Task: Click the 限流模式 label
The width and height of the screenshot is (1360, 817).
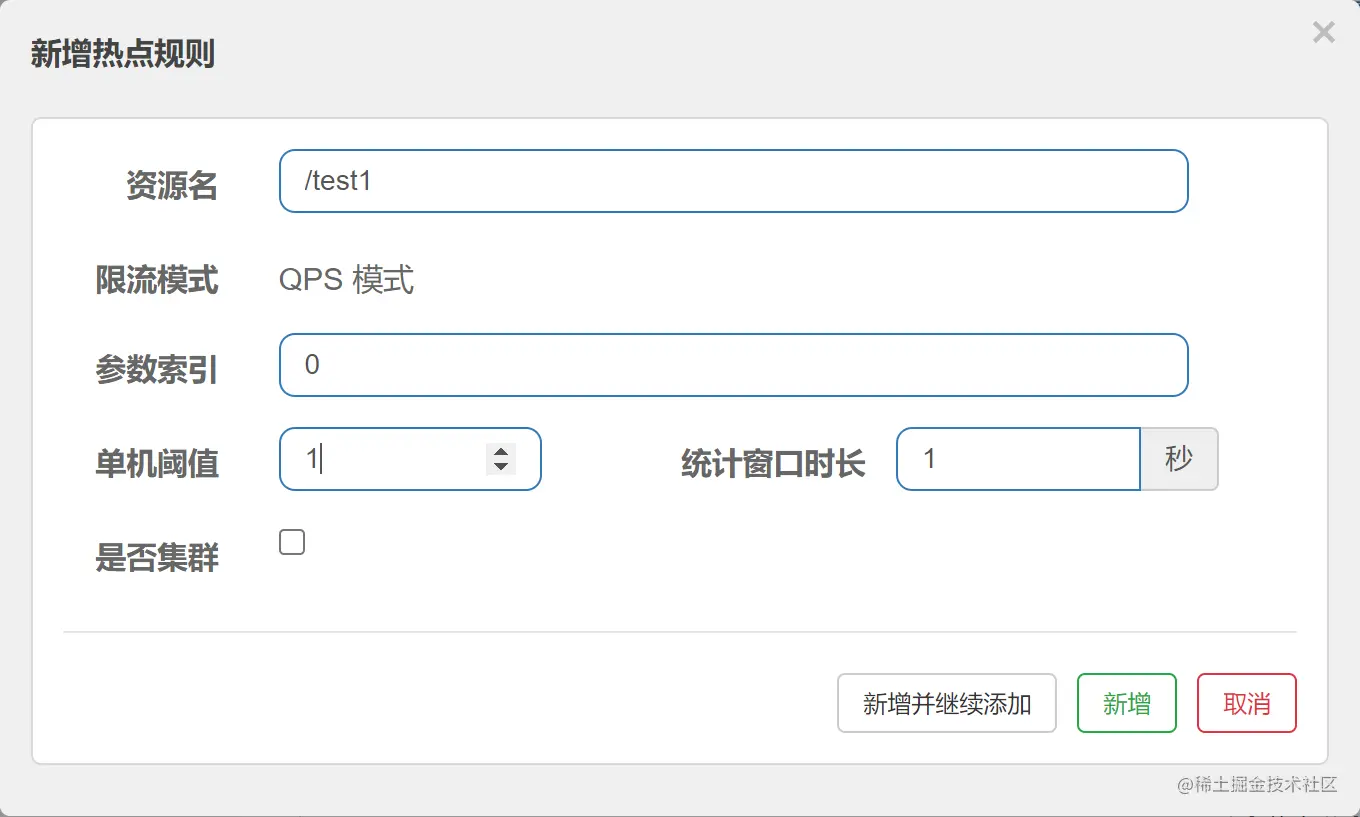Action: [157, 280]
